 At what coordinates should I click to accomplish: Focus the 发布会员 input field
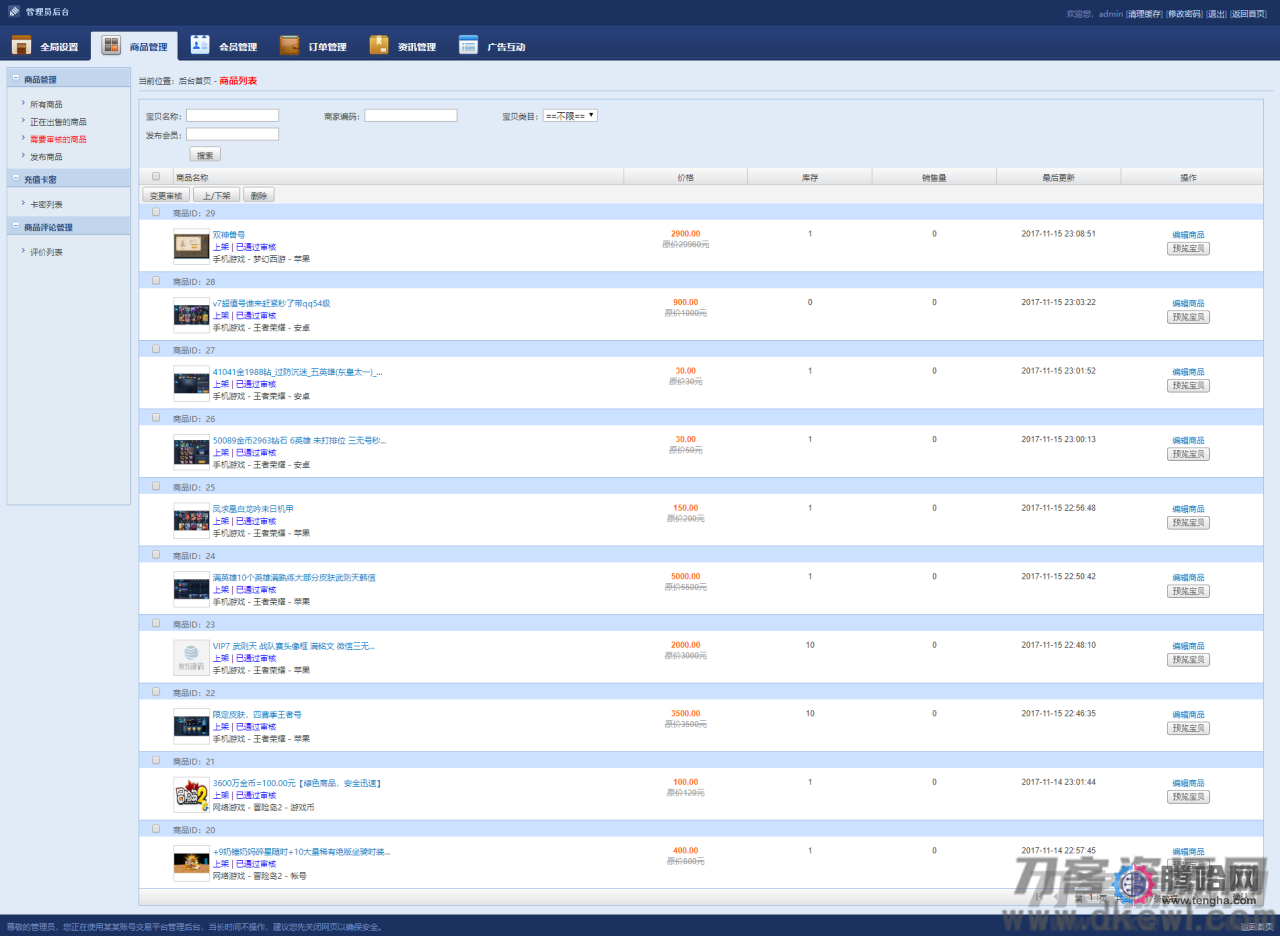point(232,134)
